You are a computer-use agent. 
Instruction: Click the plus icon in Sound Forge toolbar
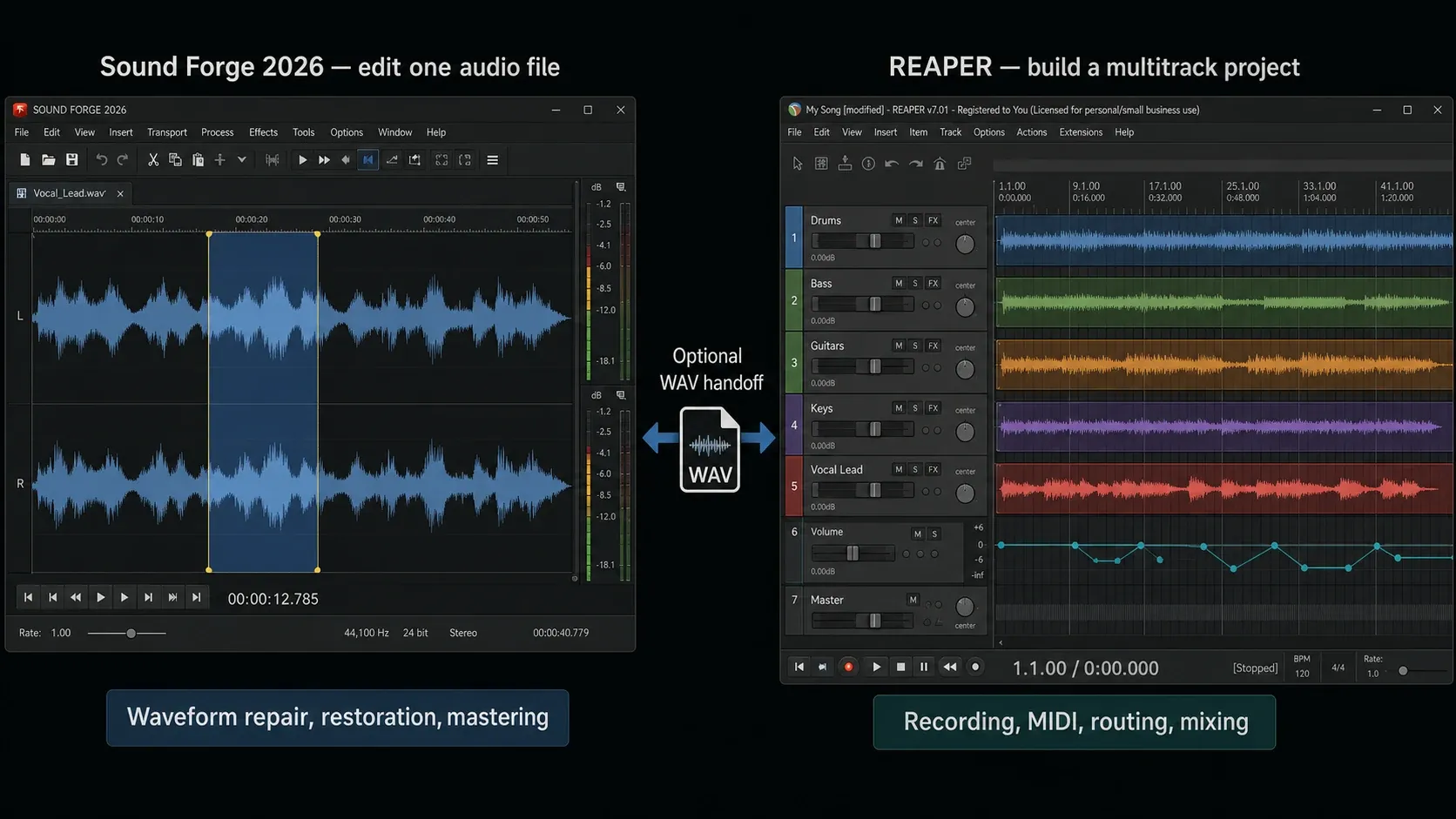click(x=220, y=160)
